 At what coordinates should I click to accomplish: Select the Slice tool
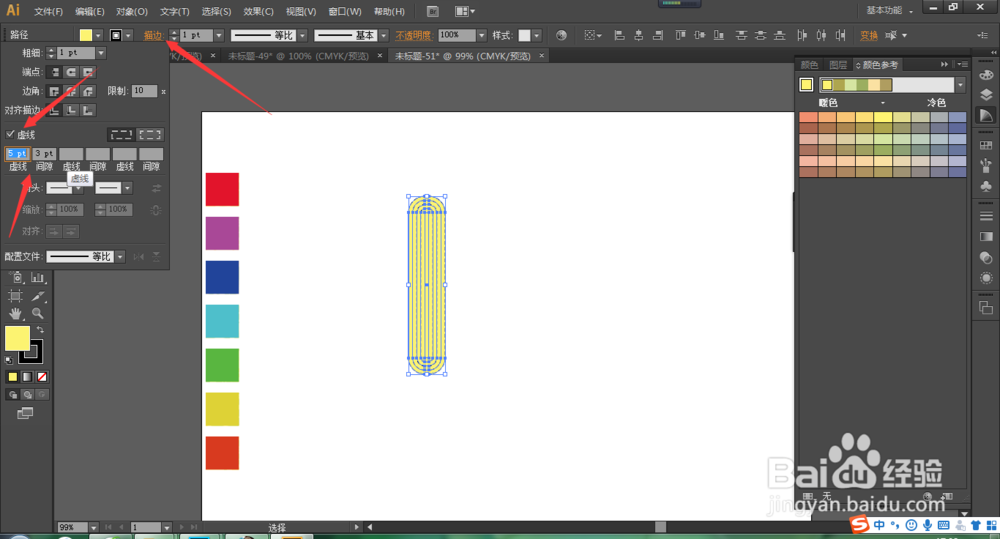38,296
